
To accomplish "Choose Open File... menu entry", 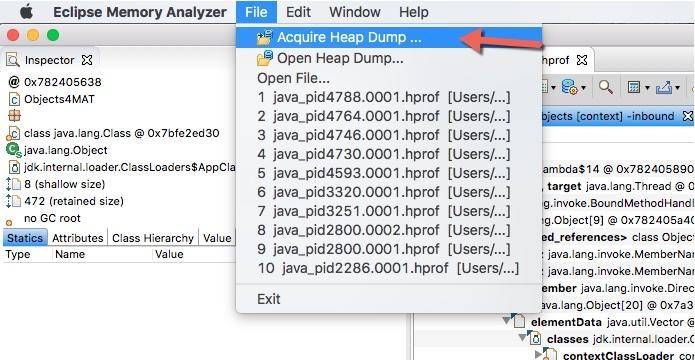I will [293, 78].
